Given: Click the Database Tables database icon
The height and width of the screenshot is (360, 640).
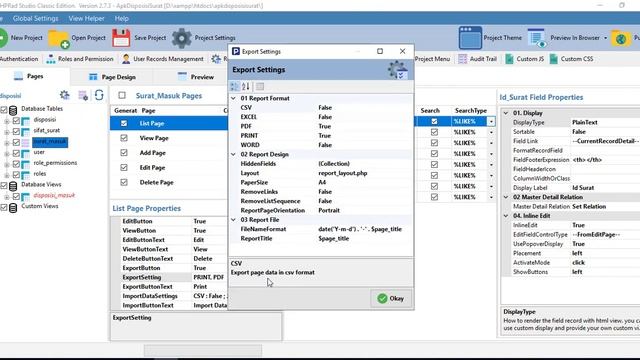Looking at the screenshot, I should 13,110.
